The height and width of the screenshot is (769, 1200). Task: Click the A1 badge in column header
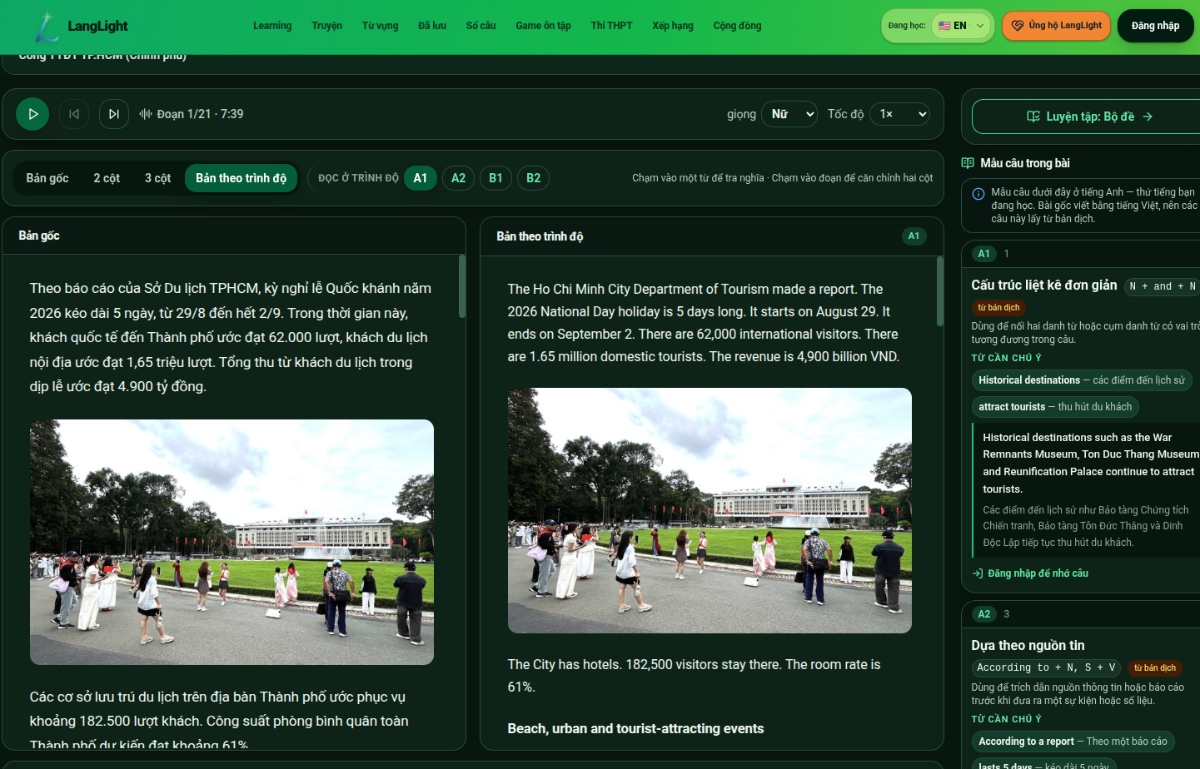pyautogui.click(x=914, y=236)
